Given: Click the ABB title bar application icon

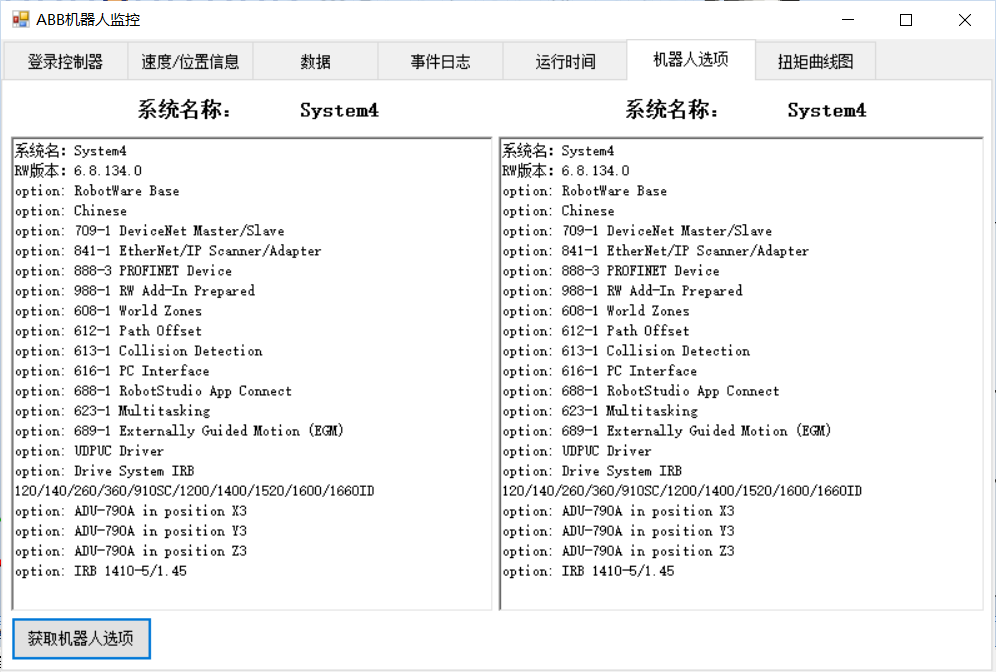Looking at the screenshot, I should coord(20,18).
